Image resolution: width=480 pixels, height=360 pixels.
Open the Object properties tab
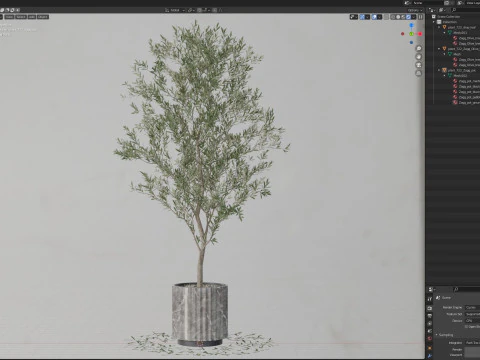point(430,348)
